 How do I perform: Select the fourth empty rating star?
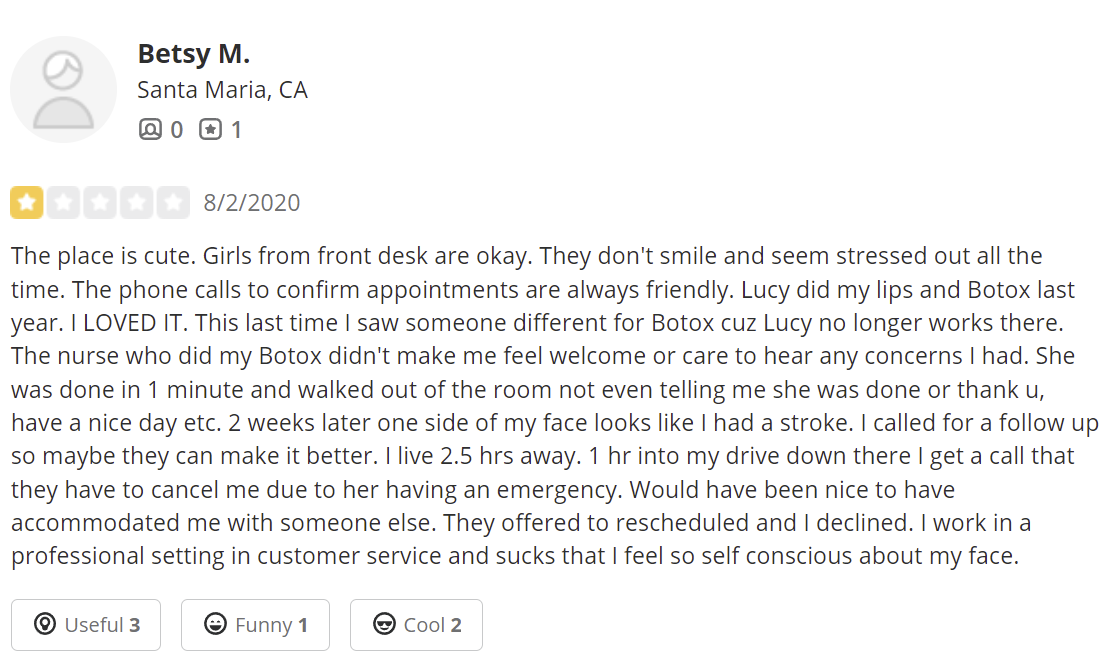pyautogui.click(x=137, y=203)
